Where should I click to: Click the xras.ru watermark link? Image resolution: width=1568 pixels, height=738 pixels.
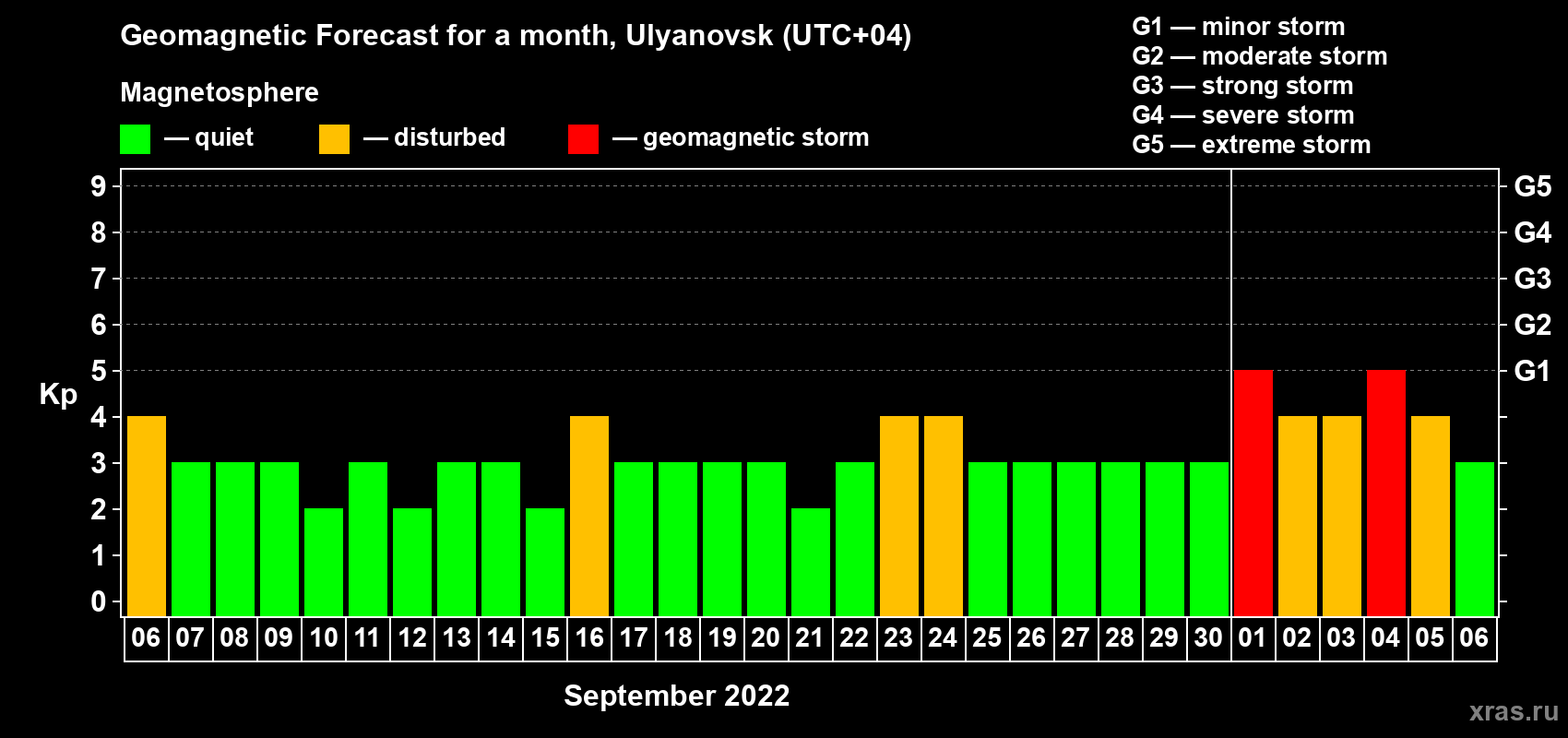tap(1514, 711)
